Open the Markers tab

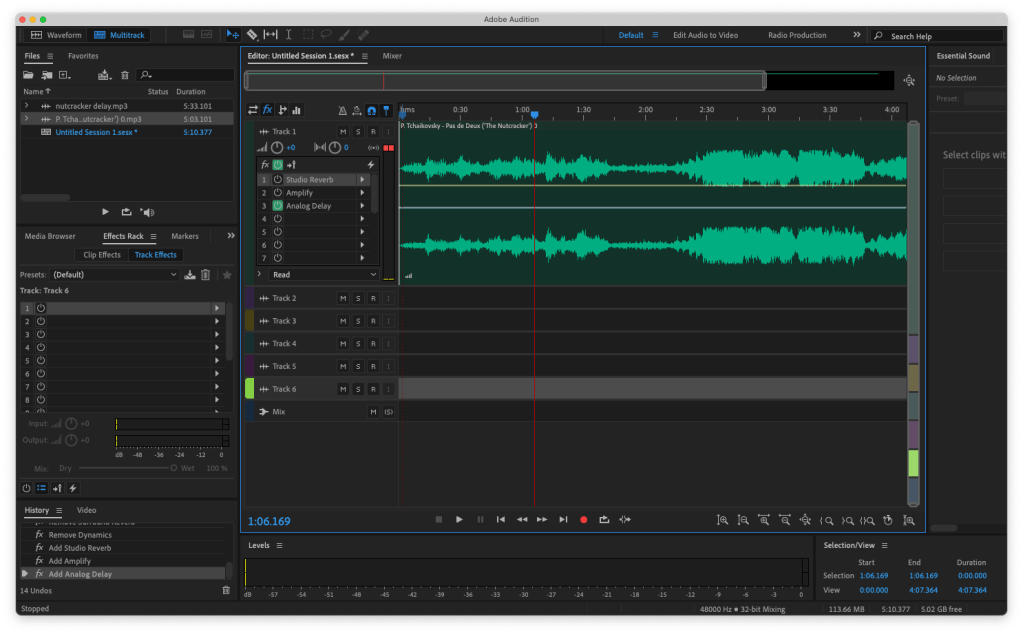[185, 236]
